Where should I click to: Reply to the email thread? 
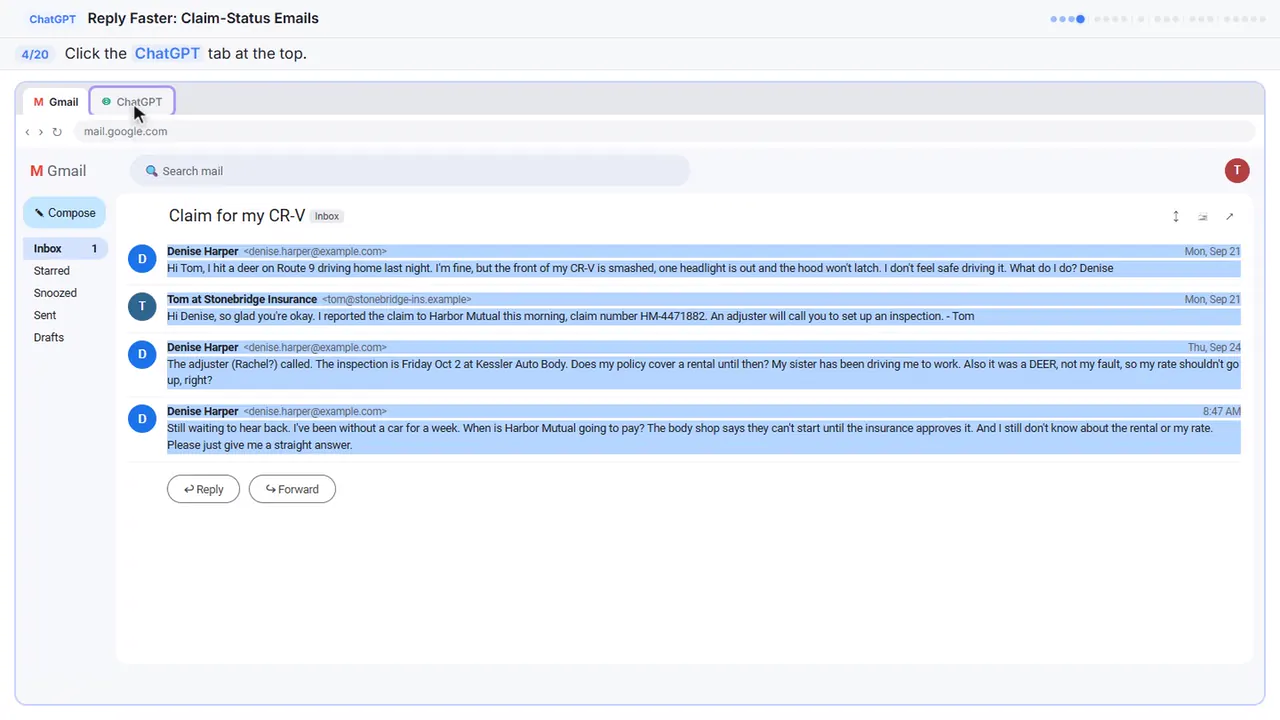tap(203, 489)
